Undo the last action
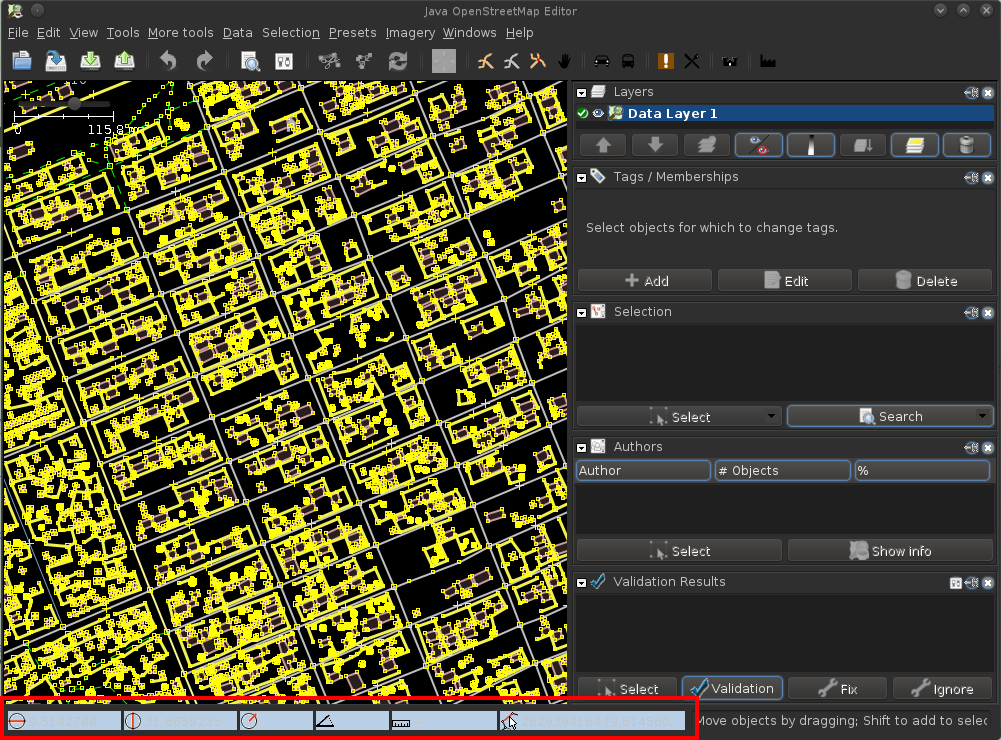1001x740 pixels. (168, 61)
